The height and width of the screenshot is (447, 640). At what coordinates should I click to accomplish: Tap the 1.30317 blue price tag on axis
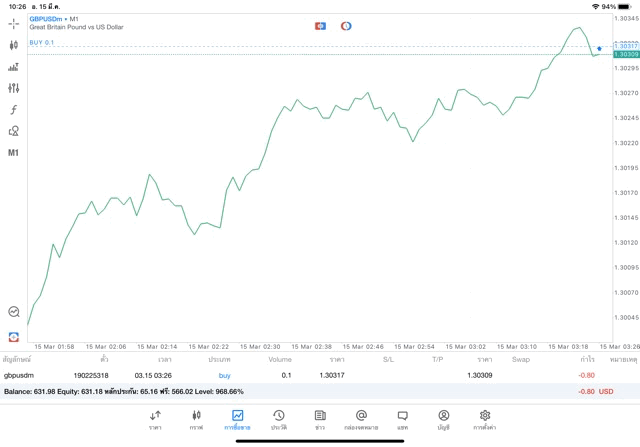click(x=626, y=46)
